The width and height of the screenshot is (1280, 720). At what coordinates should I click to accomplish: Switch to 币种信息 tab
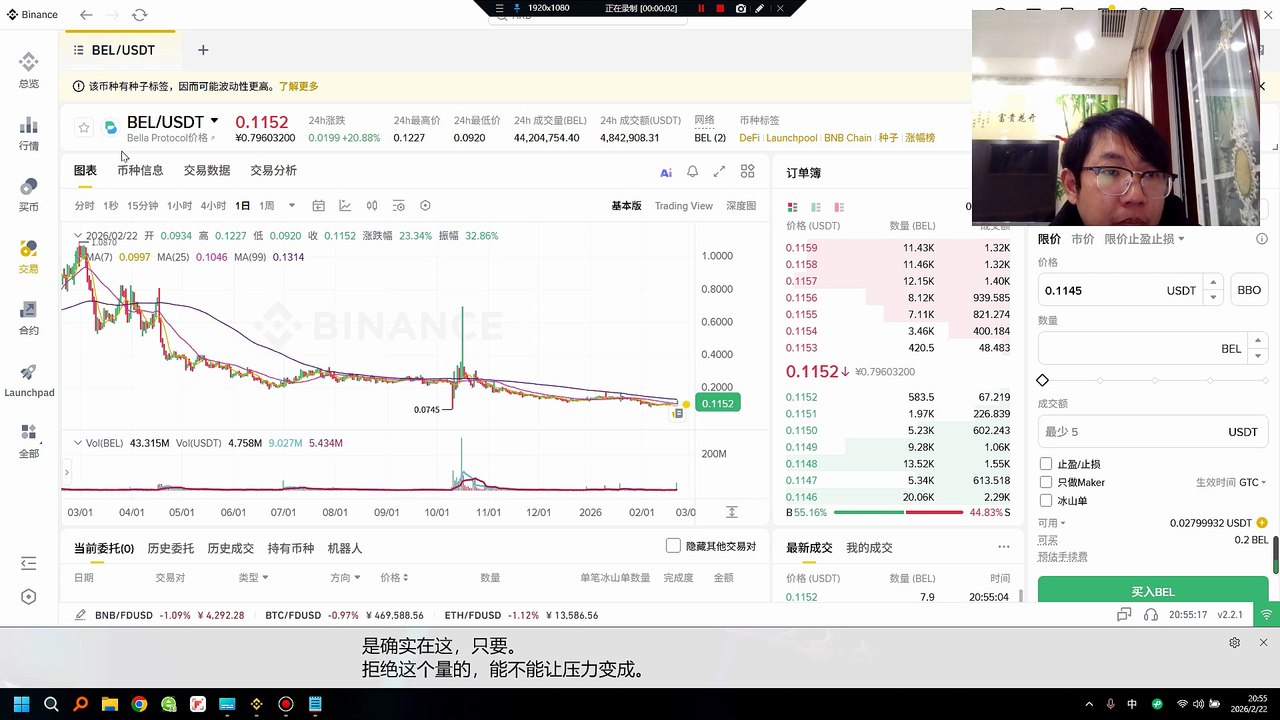tap(140, 171)
